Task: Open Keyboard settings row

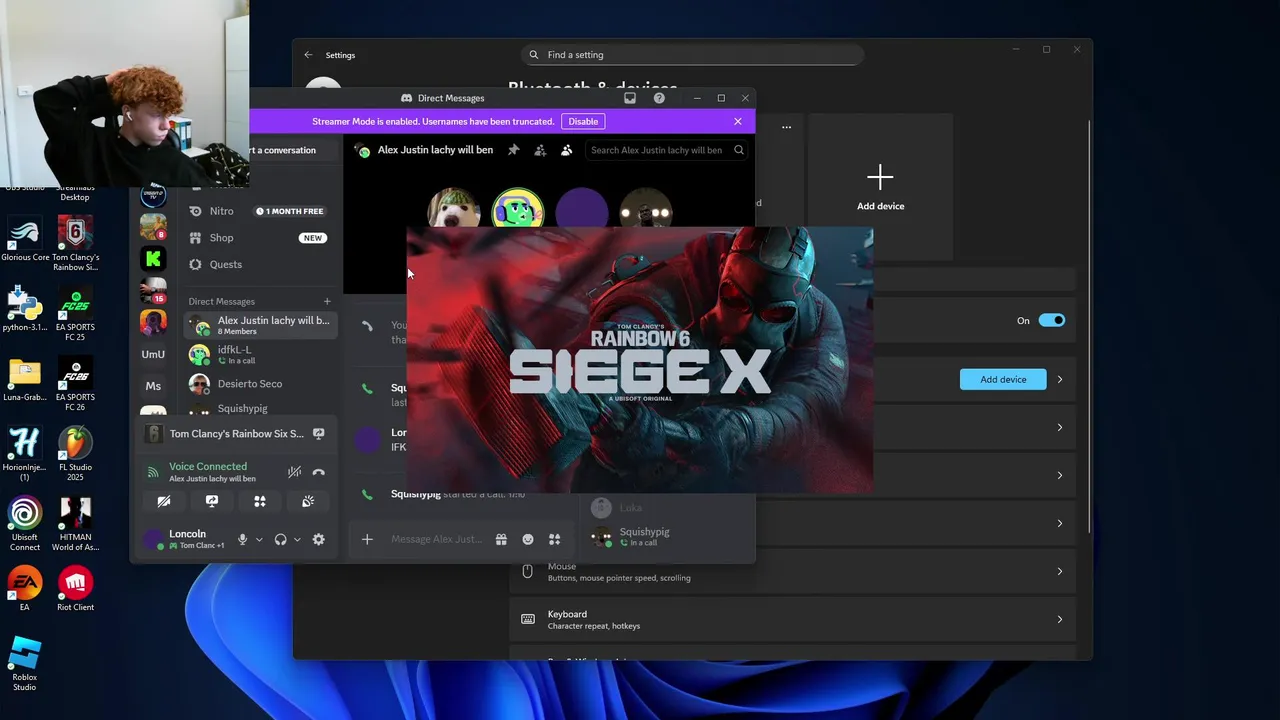Action: click(x=792, y=619)
